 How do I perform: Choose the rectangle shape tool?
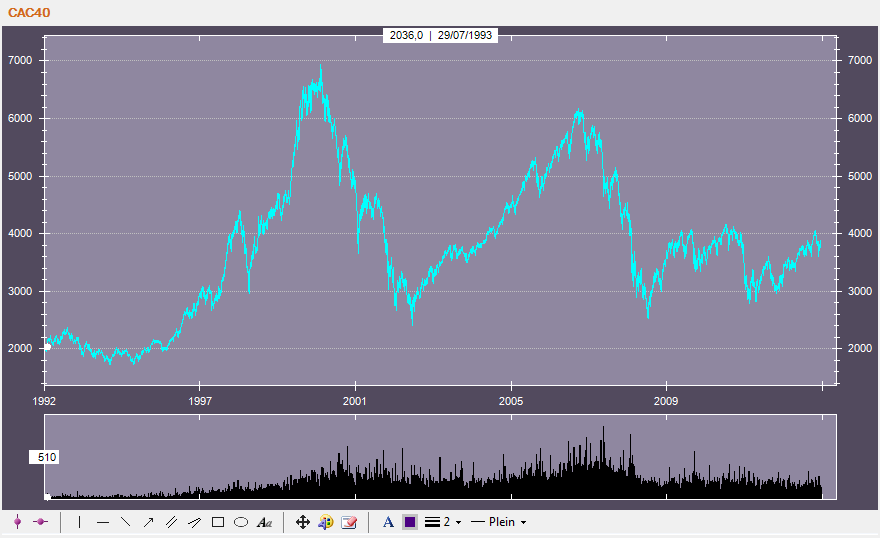pyautogui.click(x=218, y=522)
